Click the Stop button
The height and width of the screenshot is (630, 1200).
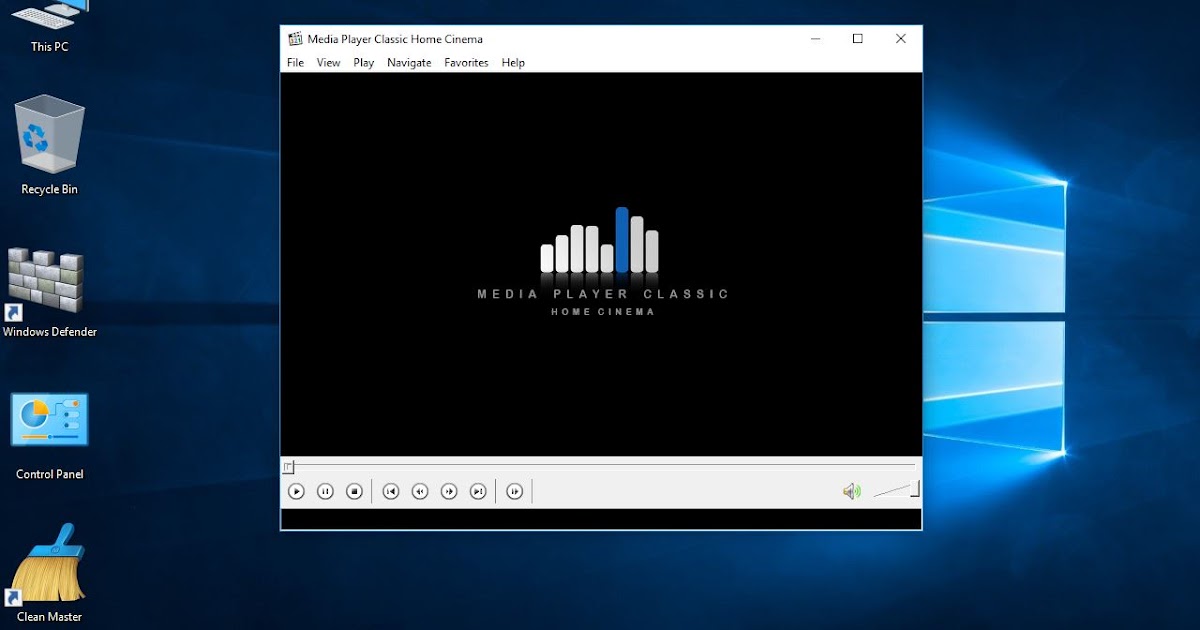point(354,491)
